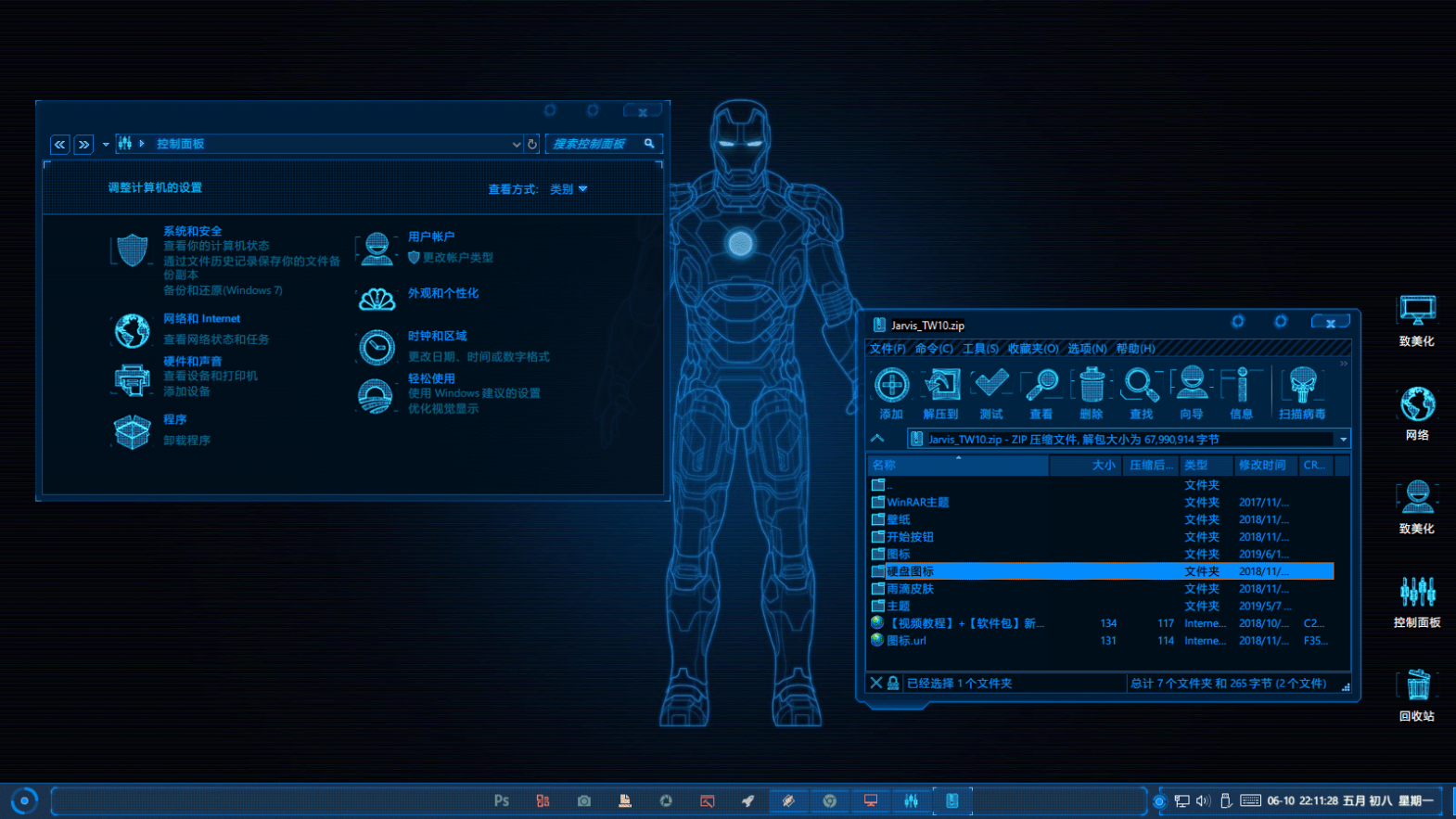Select the 【视频教程】 shortcut file row

pos(1102,623)
